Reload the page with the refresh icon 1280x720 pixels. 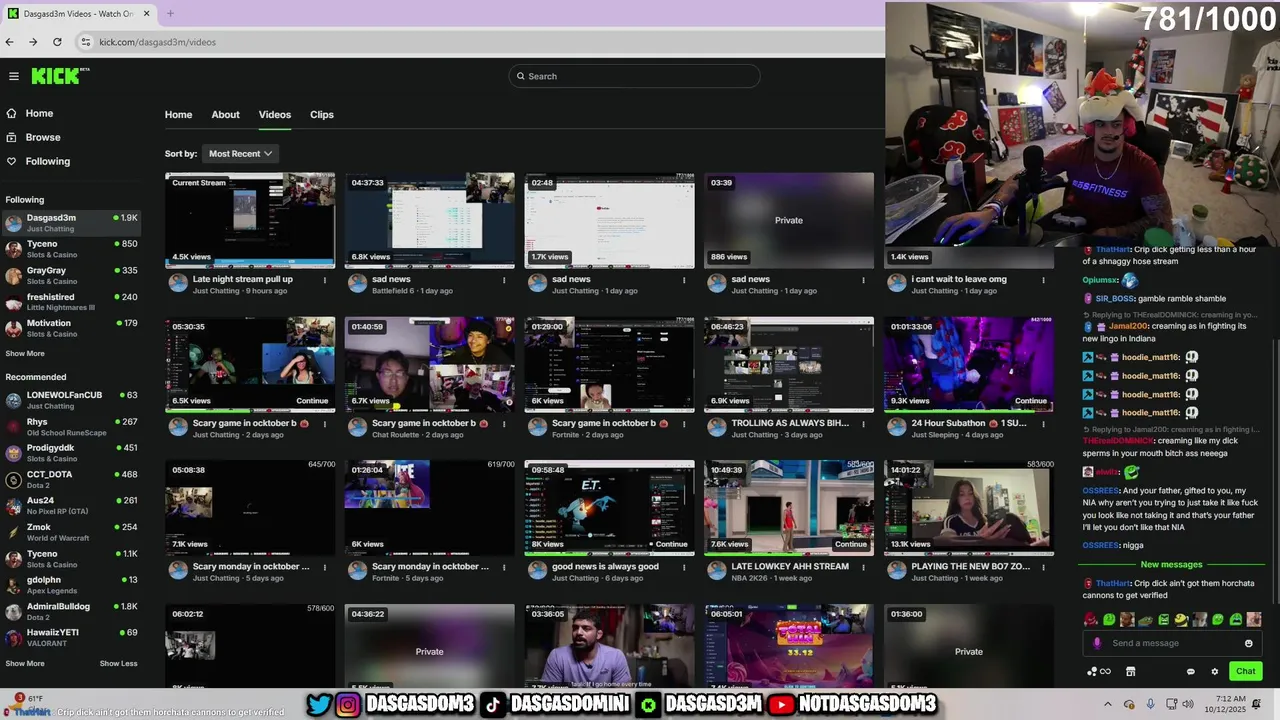coord(57,42)
